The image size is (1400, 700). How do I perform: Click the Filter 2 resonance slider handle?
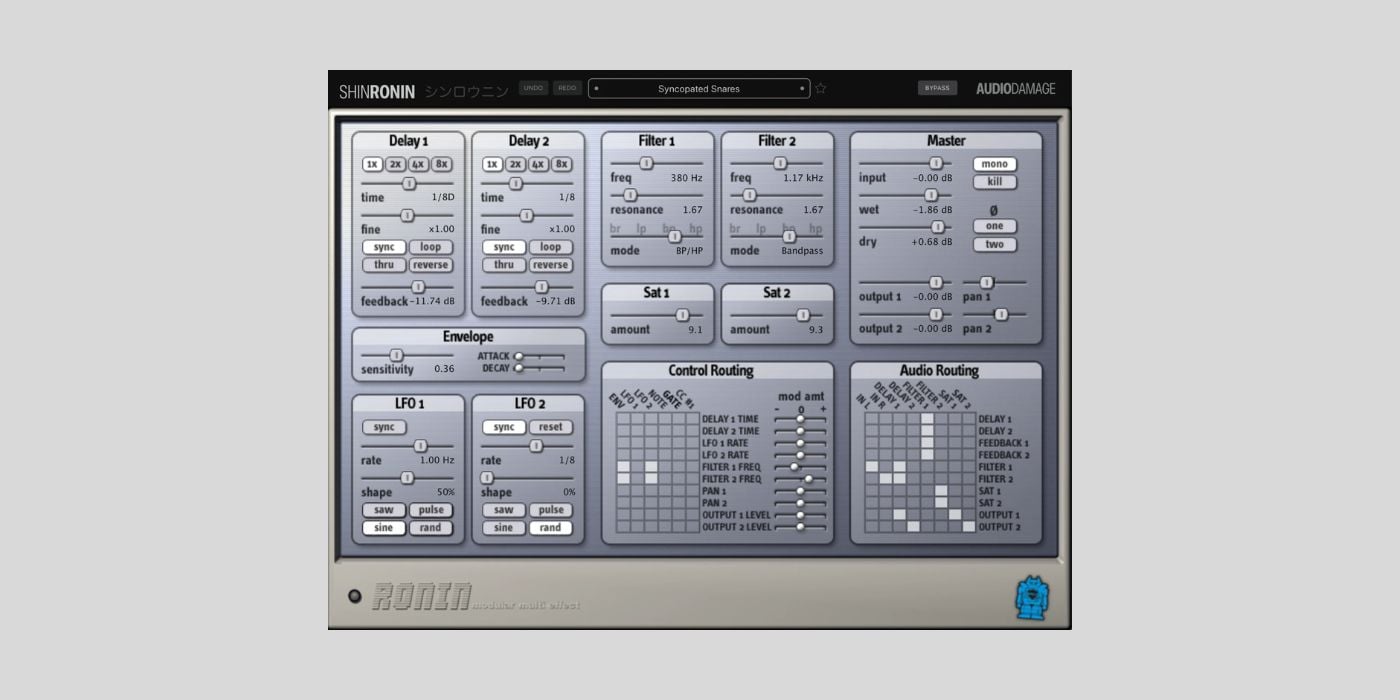pyautogui.click(x=749, y=195)
